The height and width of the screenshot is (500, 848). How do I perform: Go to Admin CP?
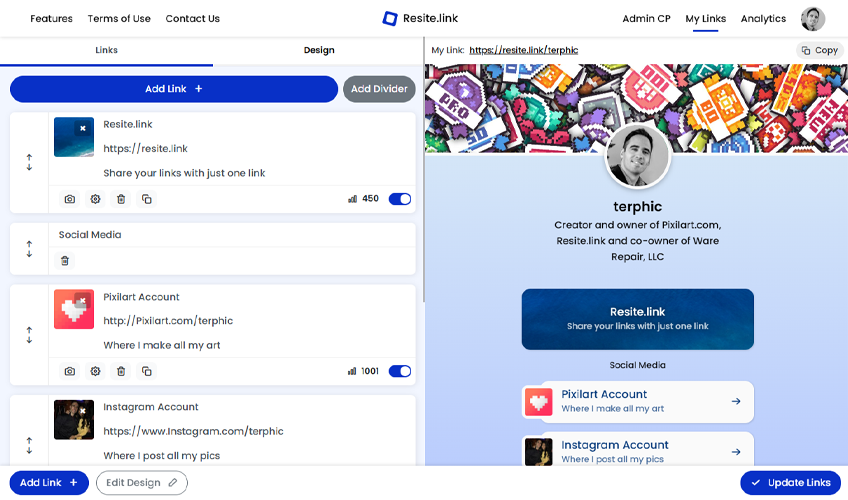point(646,18)
